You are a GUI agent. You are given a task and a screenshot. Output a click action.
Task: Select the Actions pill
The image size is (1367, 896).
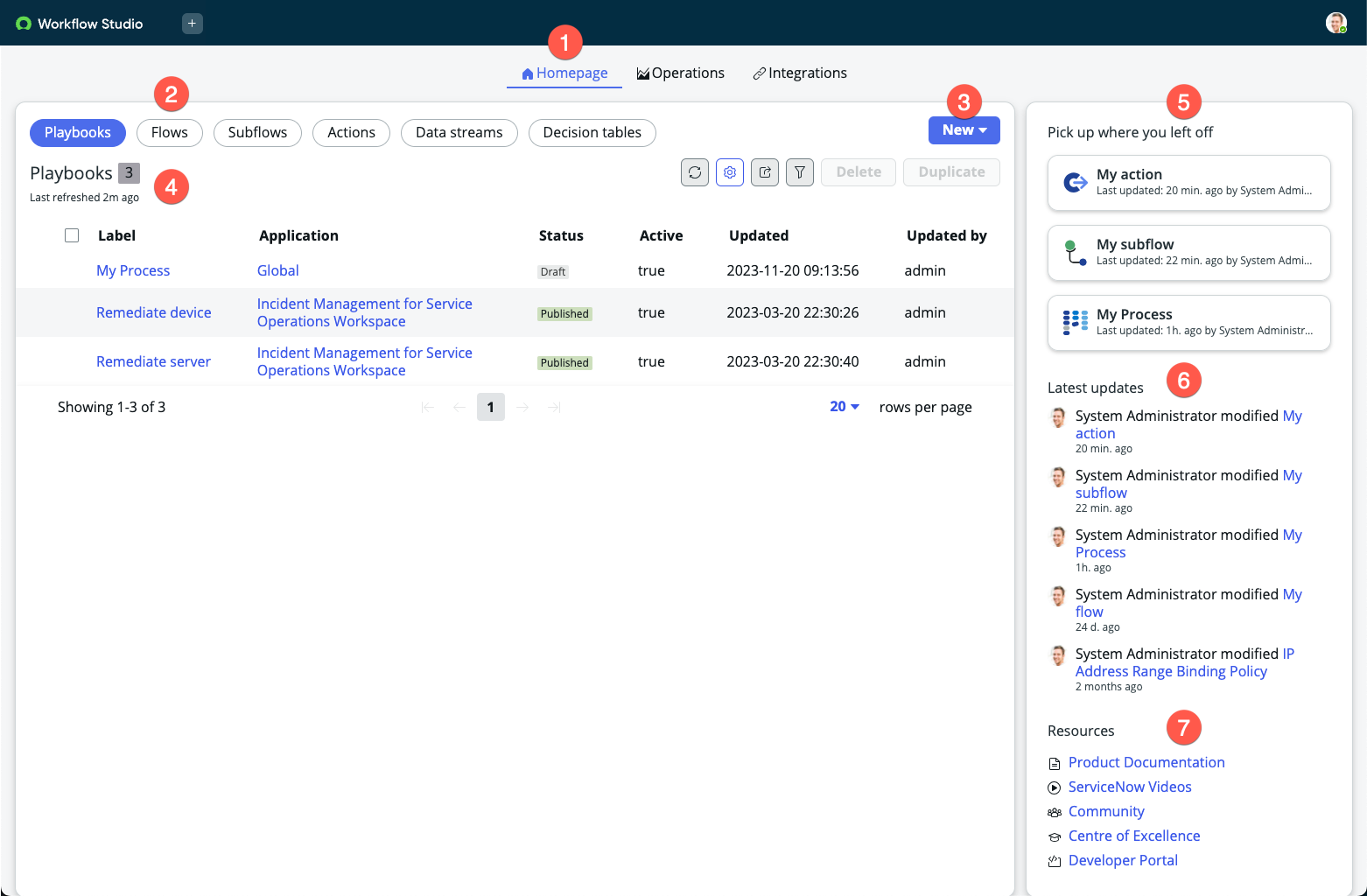click(x=351, y=133)
